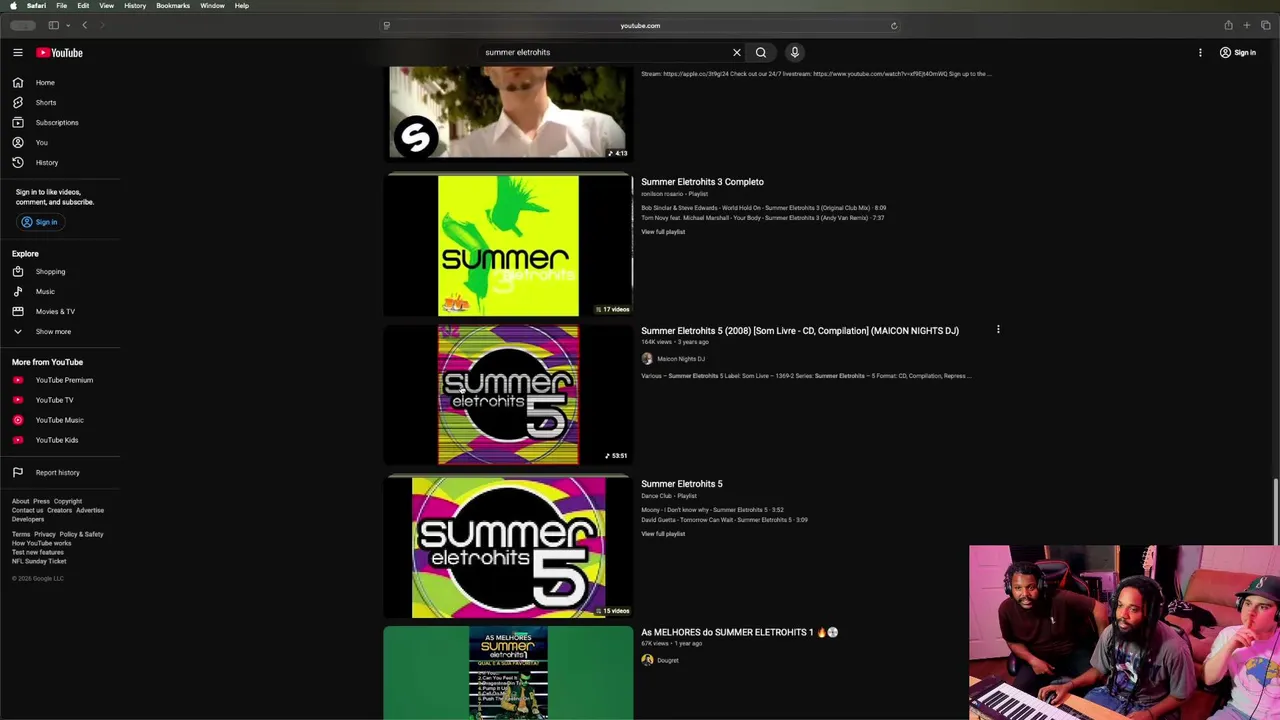Open As Melhores Summer Eletrohits green thumbnail

[x=508, y=673]
